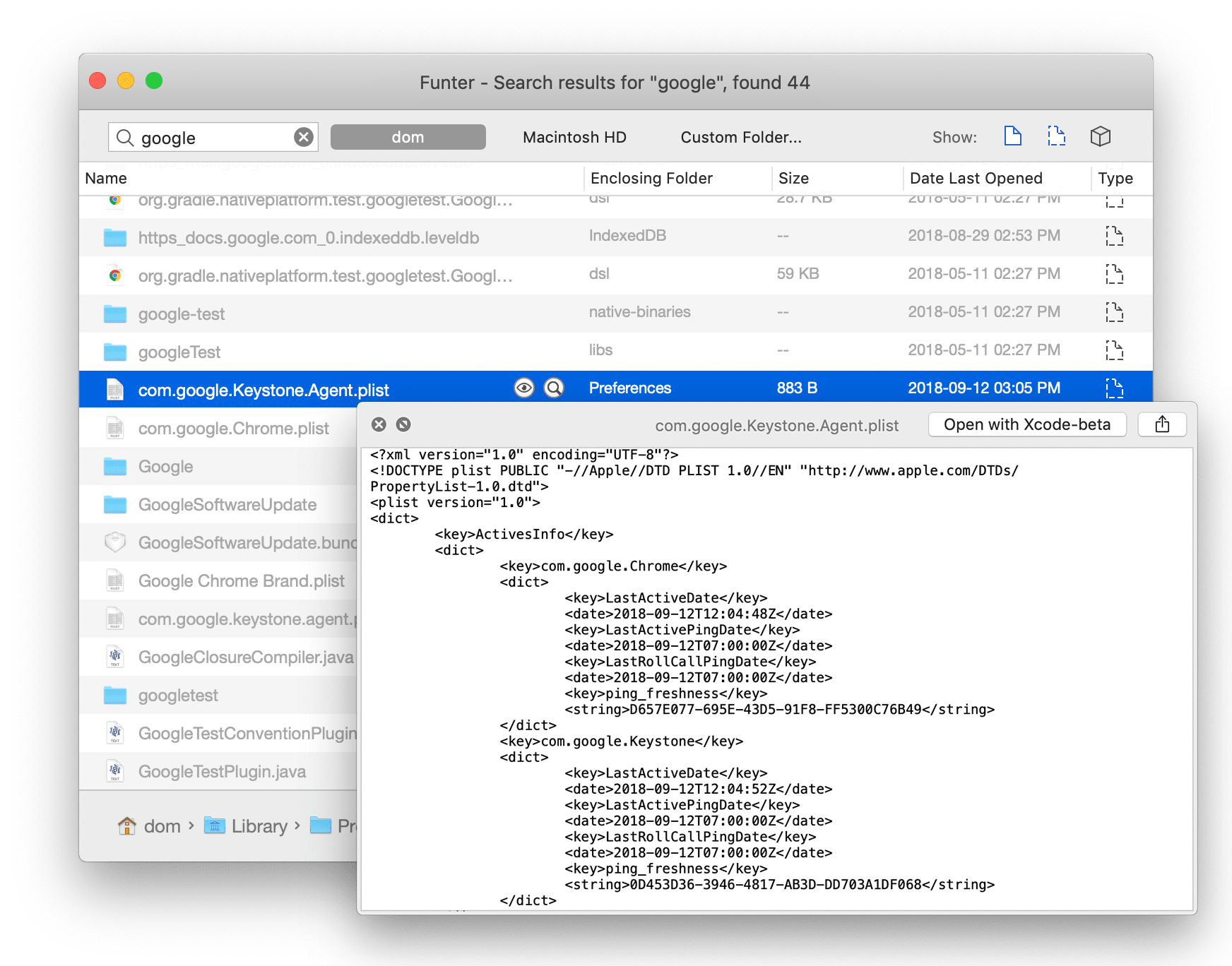Click hidden-file type icon on selected Keystone row
The height and width of the screenshot is (966, 1232).
(x=1114, y=388)
